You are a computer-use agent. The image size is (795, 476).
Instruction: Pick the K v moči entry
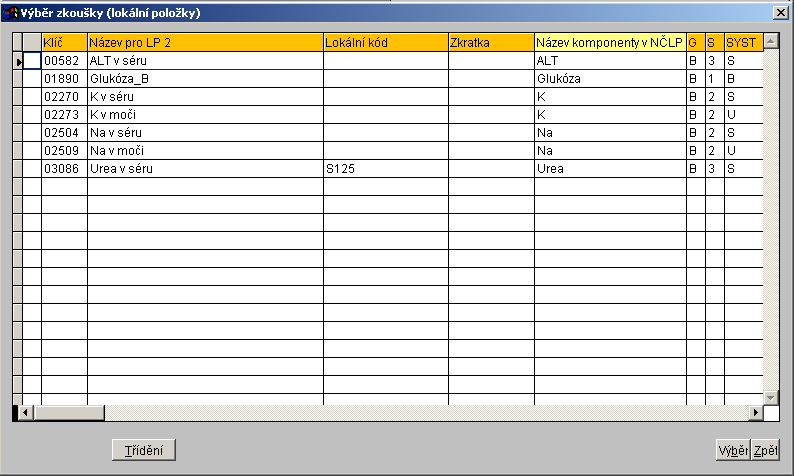click(x=205, y=115)
